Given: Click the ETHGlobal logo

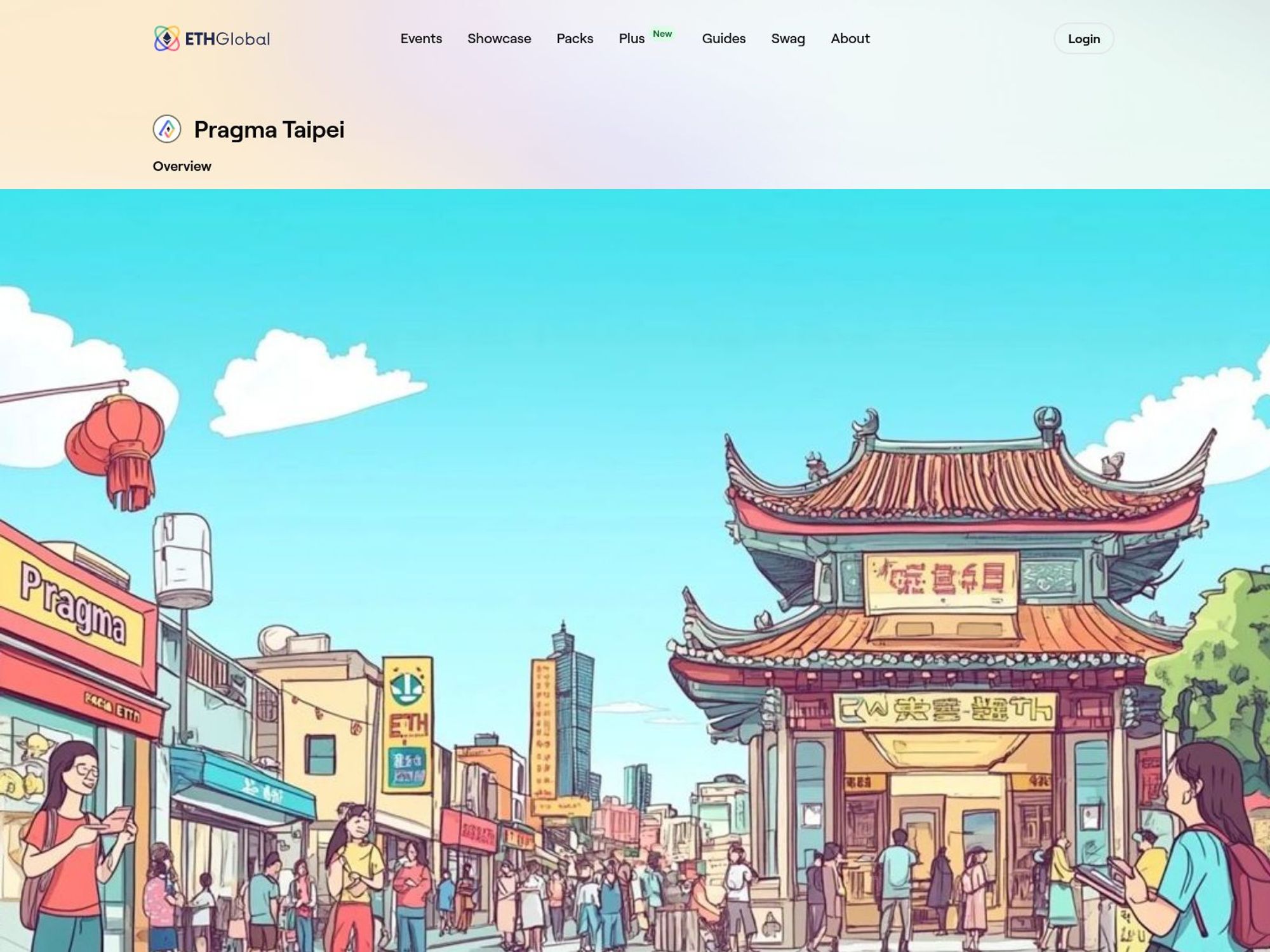Looking at the screenshot, I should (211, 39).
